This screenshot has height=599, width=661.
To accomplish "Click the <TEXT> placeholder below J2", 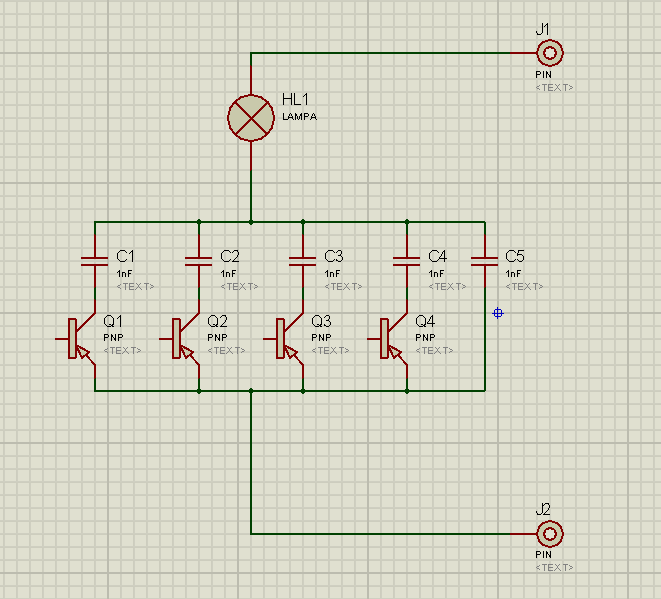I will [x=554, y=567].
